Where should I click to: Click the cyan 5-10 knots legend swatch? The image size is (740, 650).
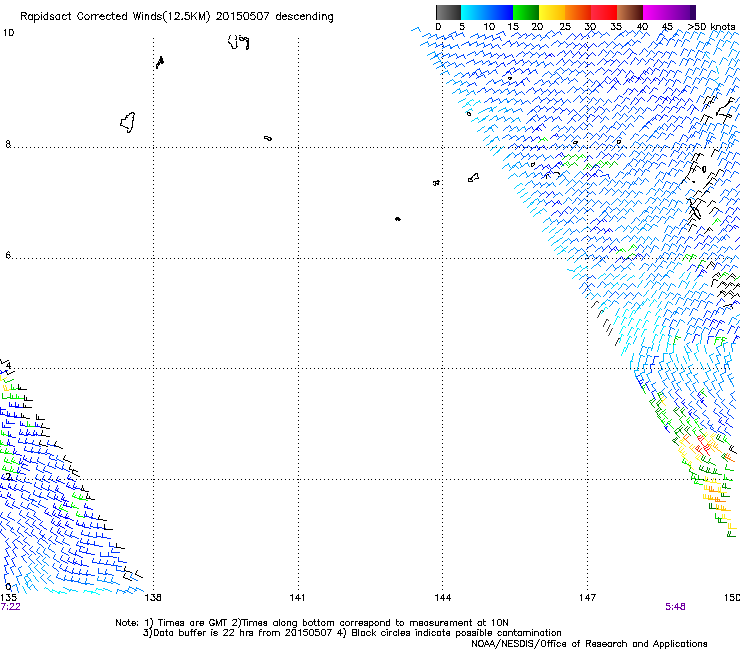point(474,12)
